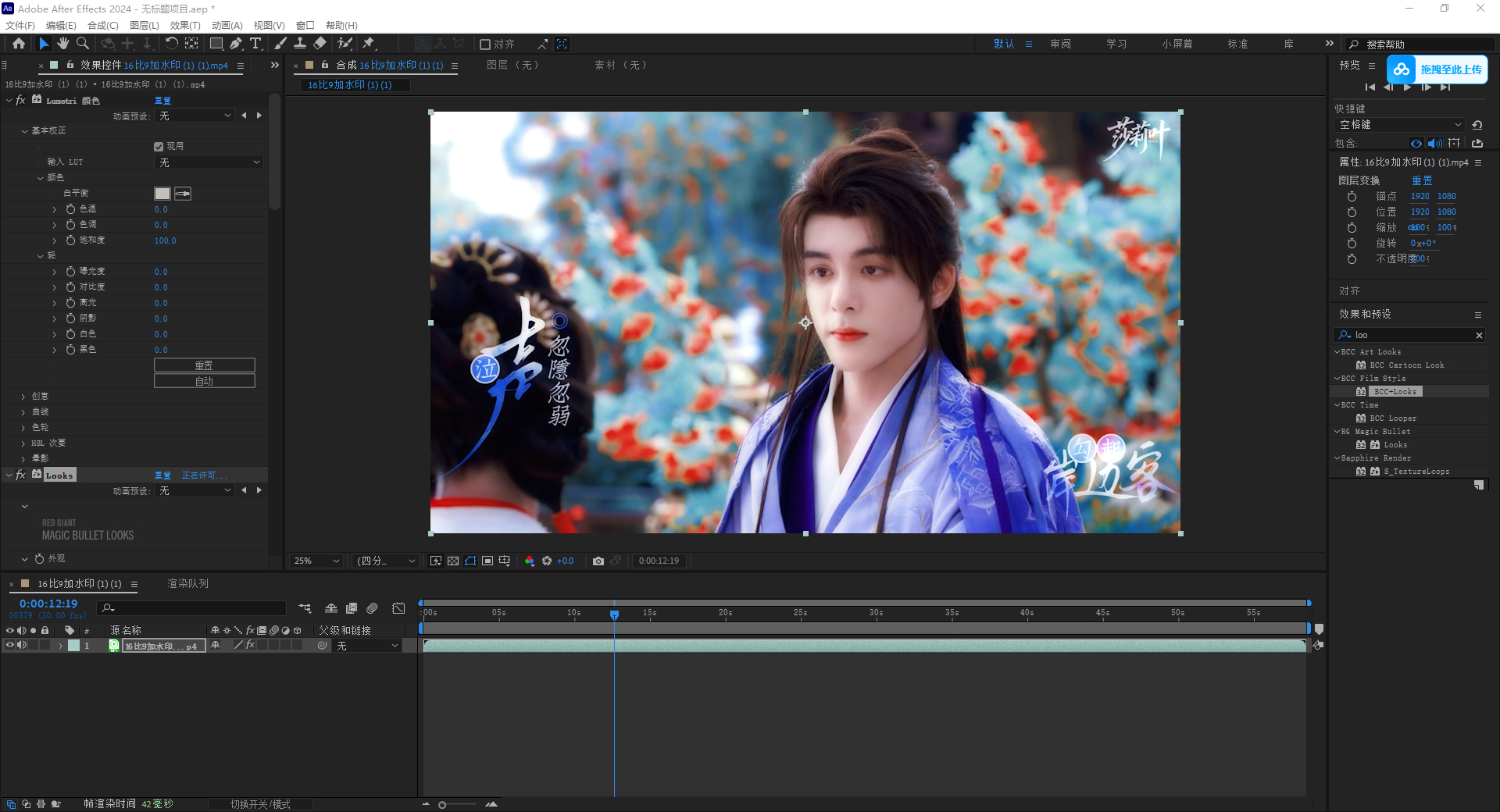Select the Rotation tool
This screenshot has width=1500, height=812.
click(172, 44)
